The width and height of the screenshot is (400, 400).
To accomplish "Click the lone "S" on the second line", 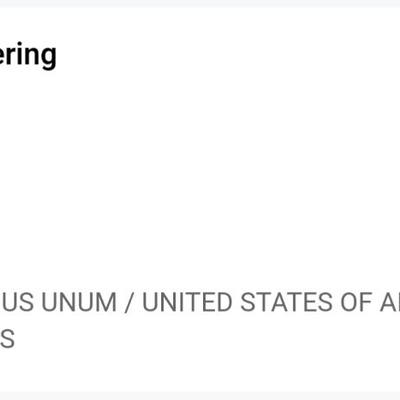I will (7, 339).
